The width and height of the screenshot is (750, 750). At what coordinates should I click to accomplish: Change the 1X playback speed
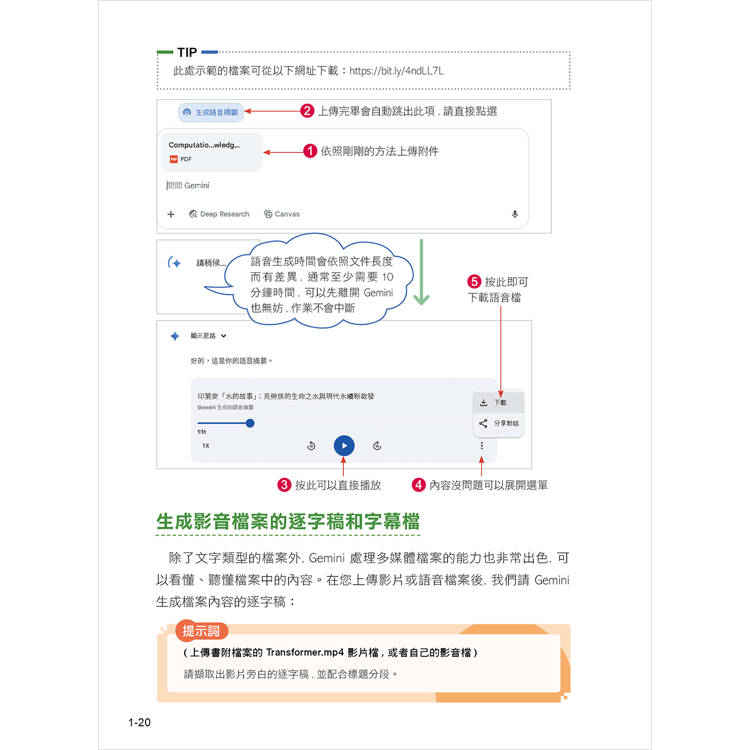[206, 446]
